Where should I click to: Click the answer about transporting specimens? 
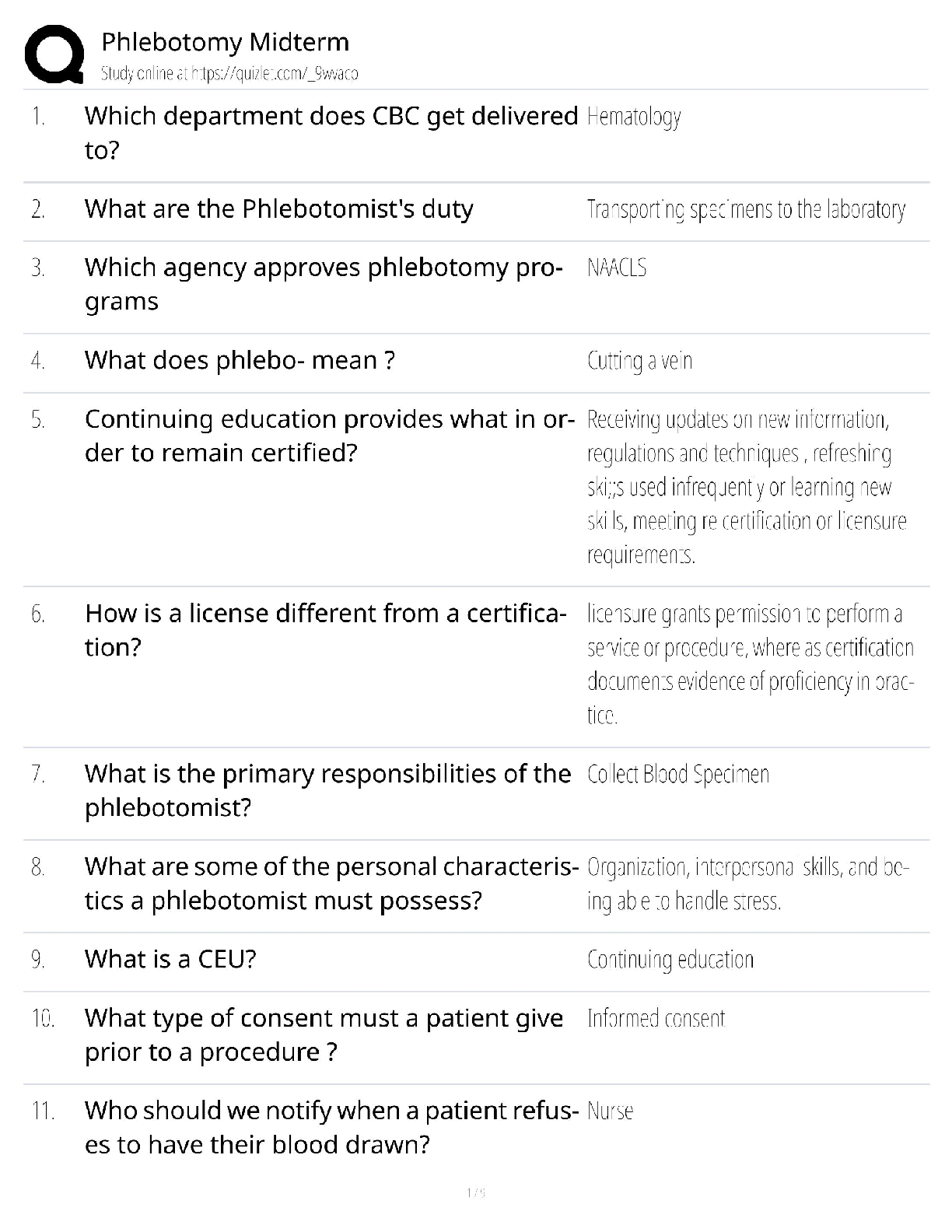pos(745,209)
